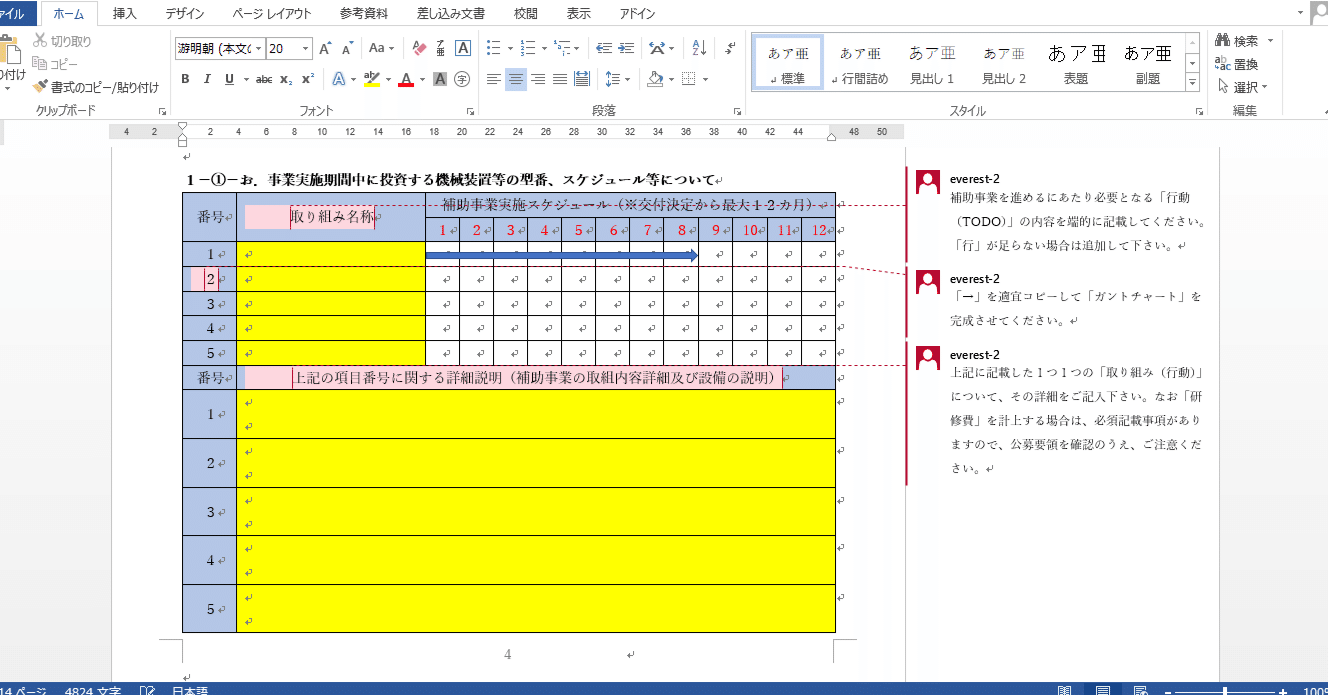Open Paragraph dialog launcher (段落)
The image size is (1328, 695).
click(x=738, y=111)
